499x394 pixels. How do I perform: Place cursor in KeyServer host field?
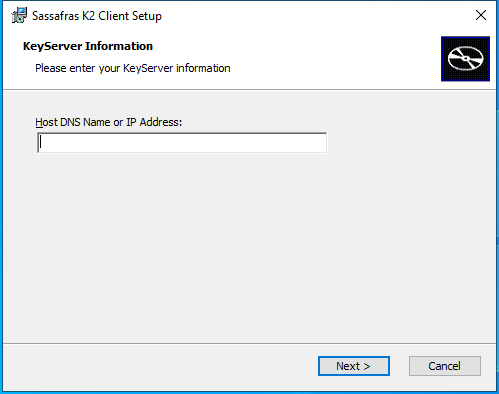182,143
